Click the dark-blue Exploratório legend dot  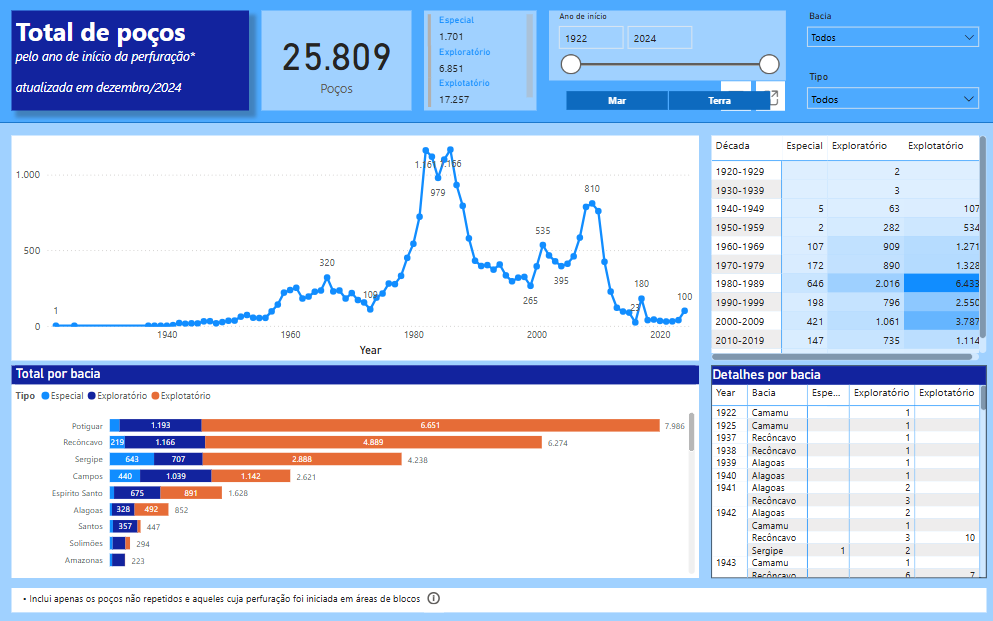(x=91, y=396)
